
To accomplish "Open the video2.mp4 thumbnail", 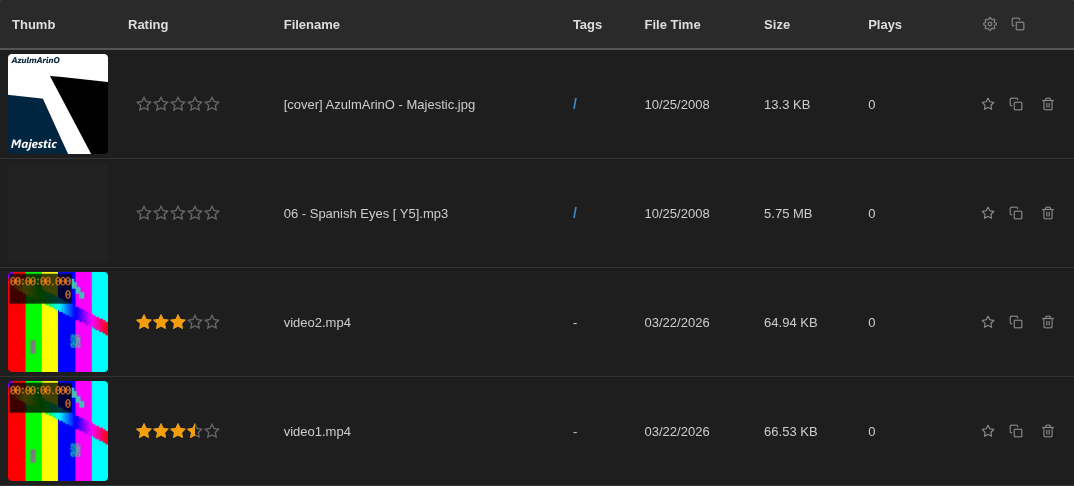I will coord(58,322).
